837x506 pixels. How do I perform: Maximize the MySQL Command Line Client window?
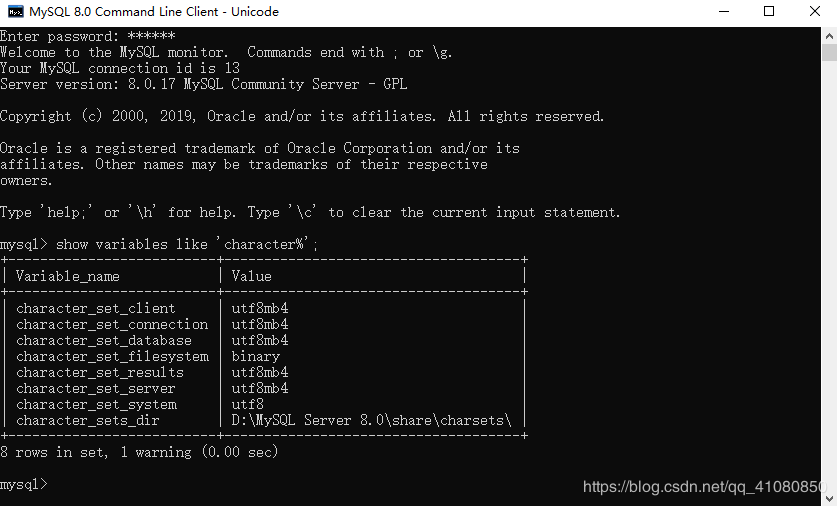click(769, 12)
